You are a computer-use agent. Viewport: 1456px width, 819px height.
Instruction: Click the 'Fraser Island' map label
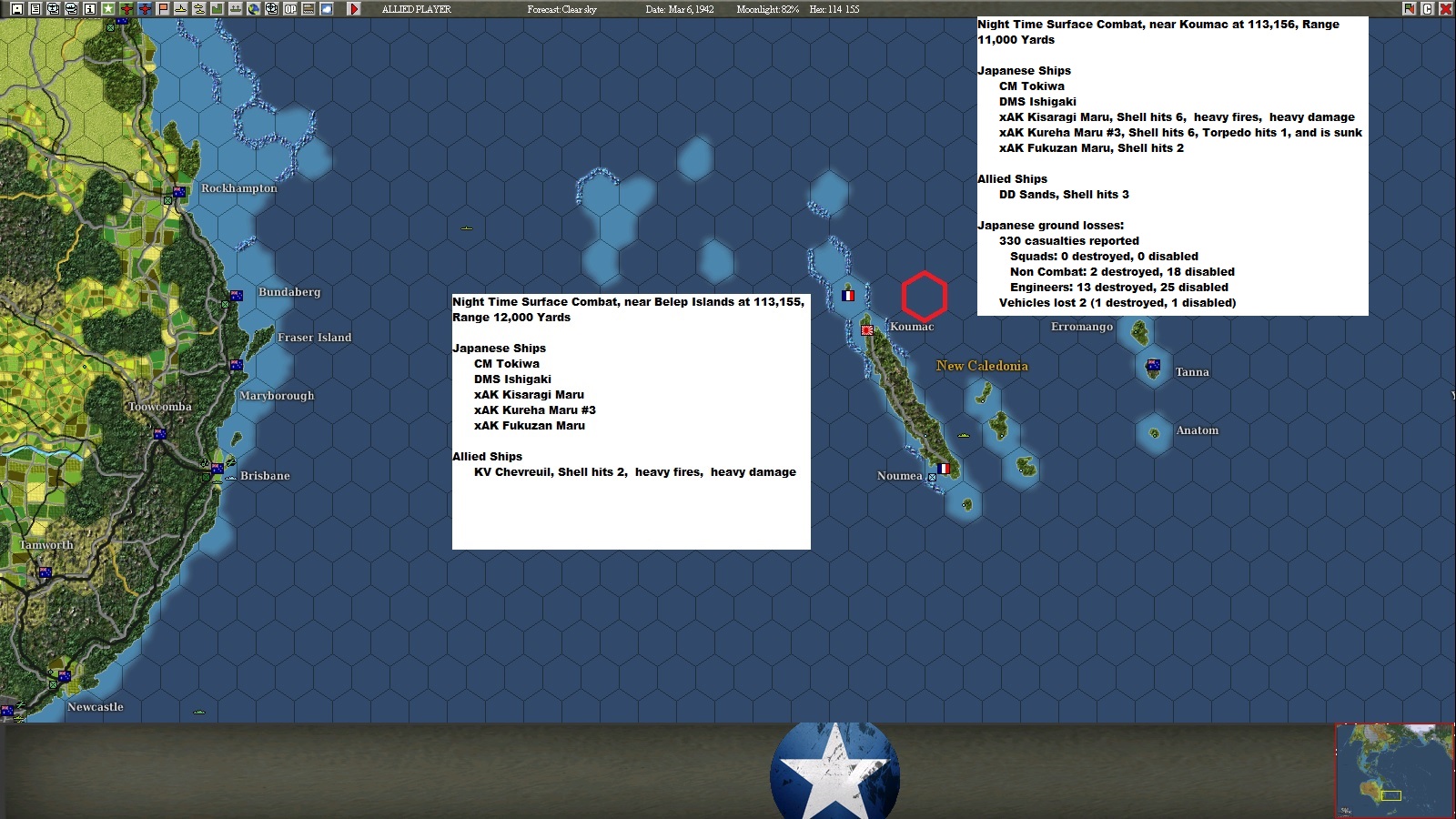click(315, 338)
